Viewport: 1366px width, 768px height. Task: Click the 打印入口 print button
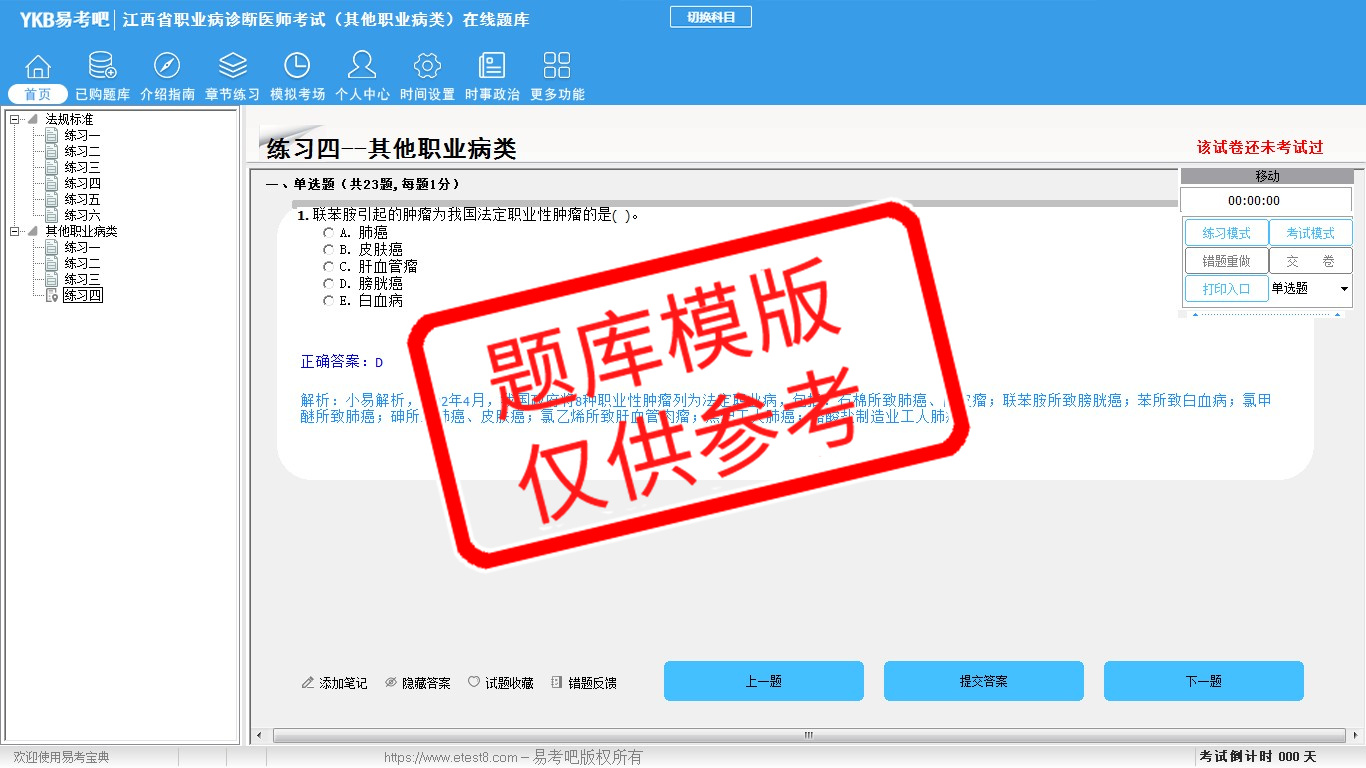point(1227,289)
